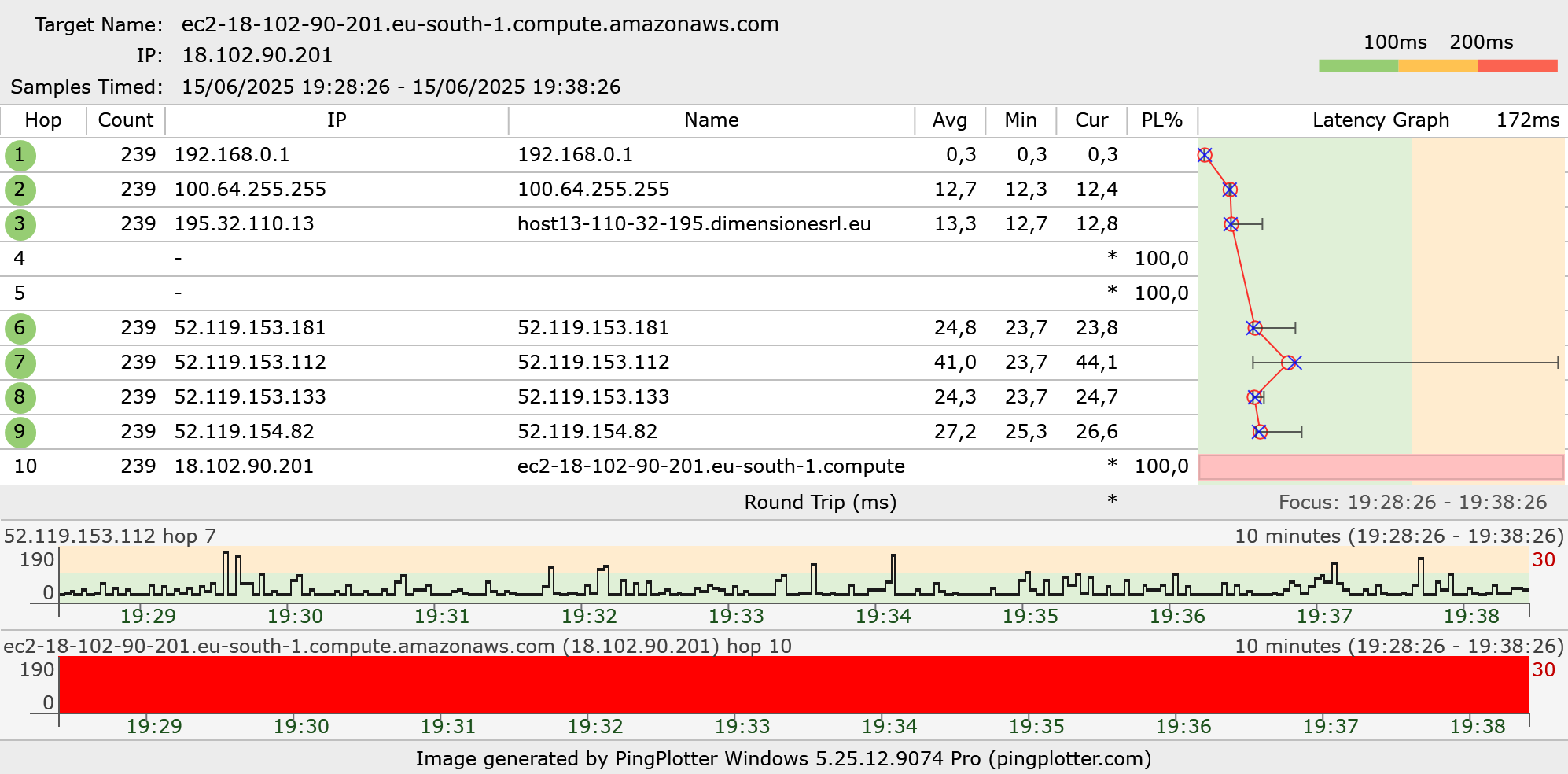The width and height of the screenshot is (1568, 774).
Task: Click the green hop 6 circle icon
Action: pos(20,328)
